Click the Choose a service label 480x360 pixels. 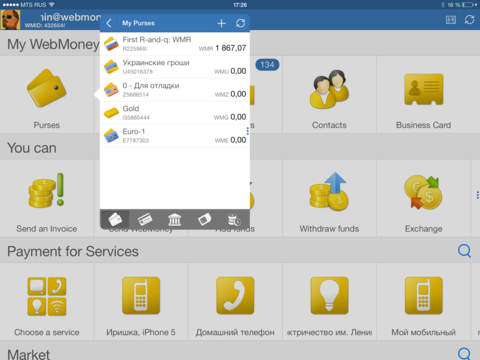point(47,332)
